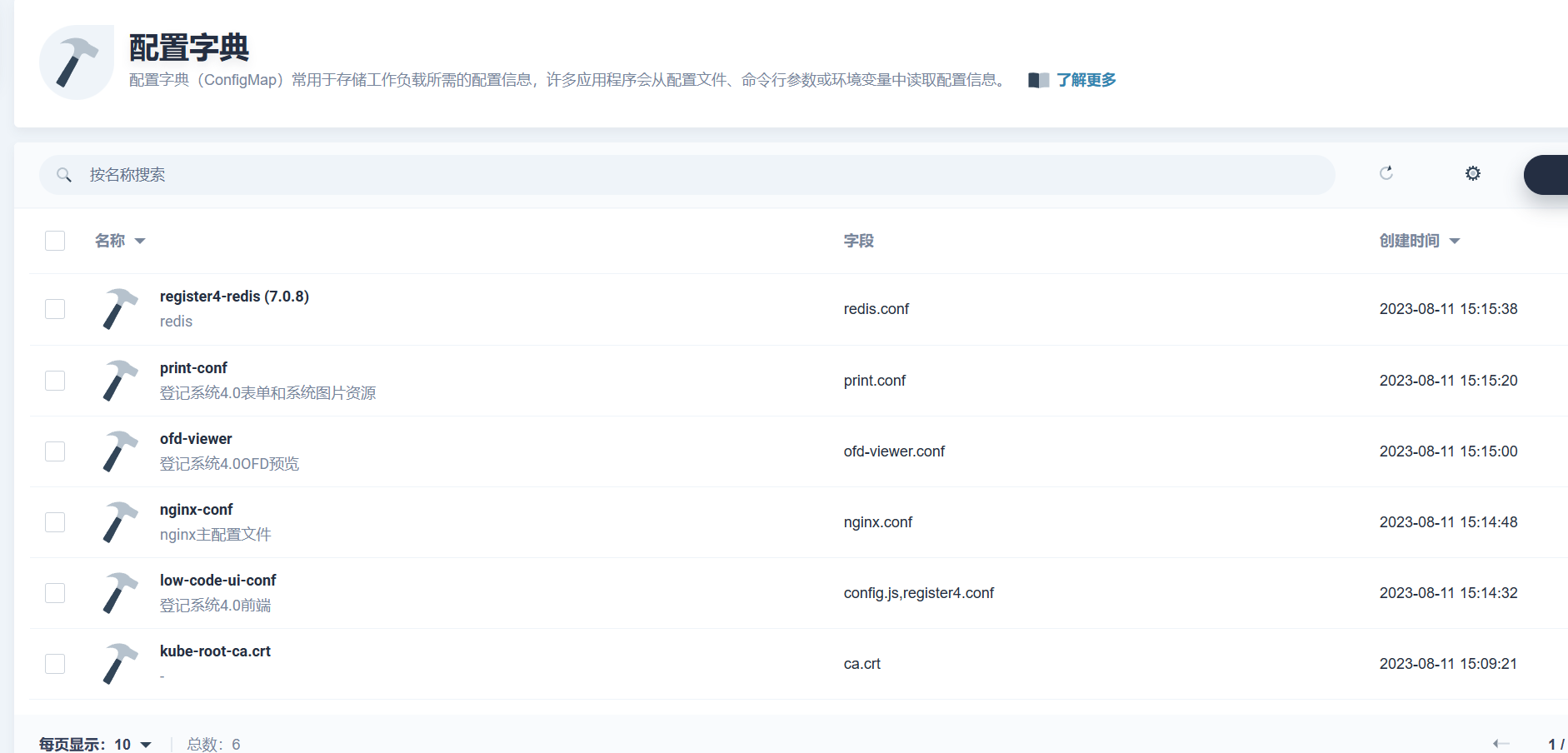Check the register4-redis row checkbox

tap(55, 309)
